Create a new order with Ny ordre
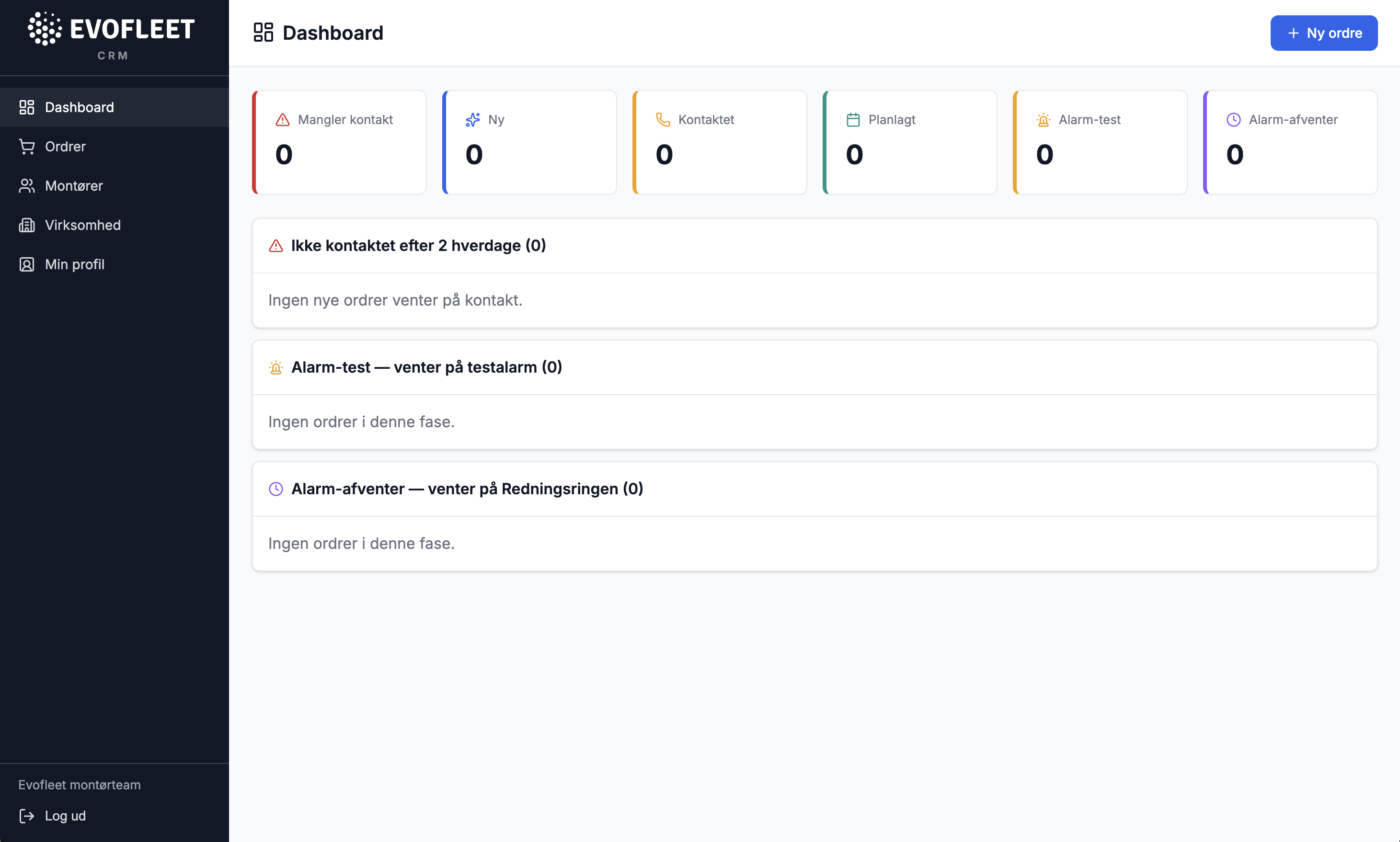The width and height of the screenshot is (1400, 842). (1323, 33)
